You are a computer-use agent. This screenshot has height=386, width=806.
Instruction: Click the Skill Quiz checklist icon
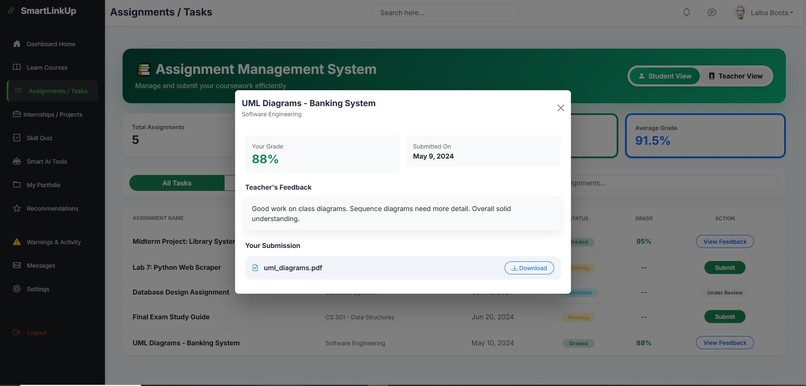17,138
